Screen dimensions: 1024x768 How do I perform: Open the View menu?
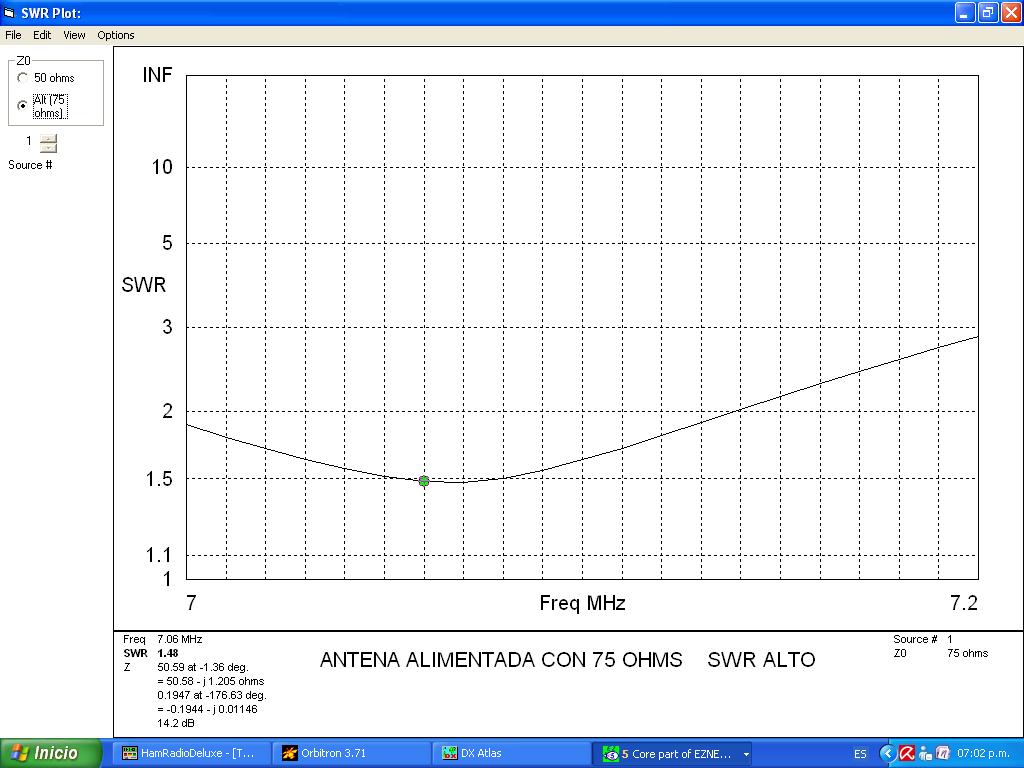tap(74, 35)
